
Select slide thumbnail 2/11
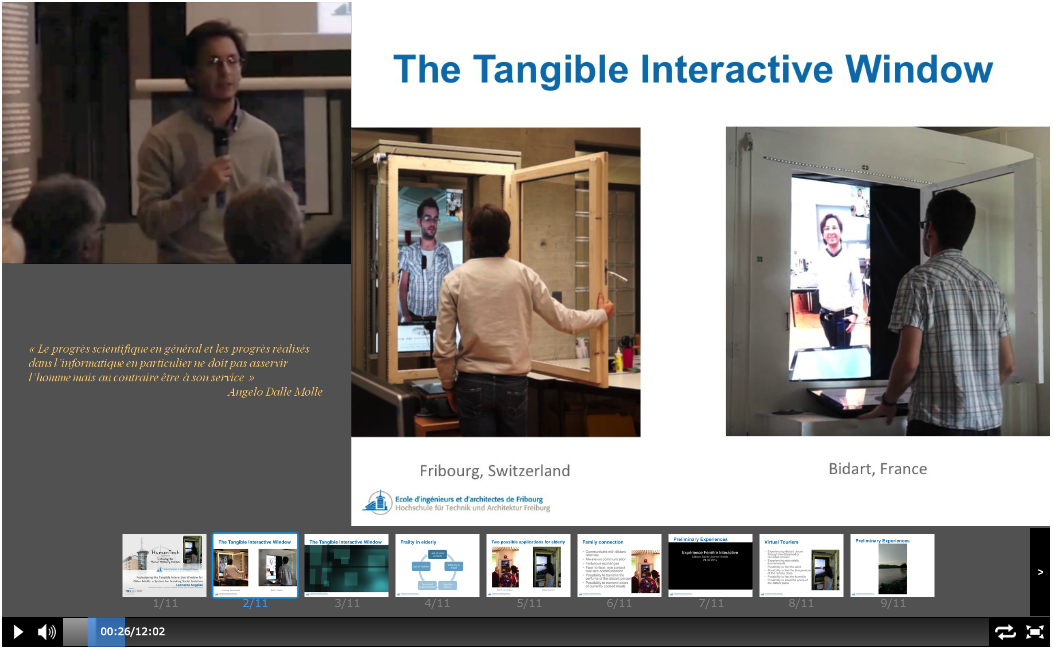point(255,565)
